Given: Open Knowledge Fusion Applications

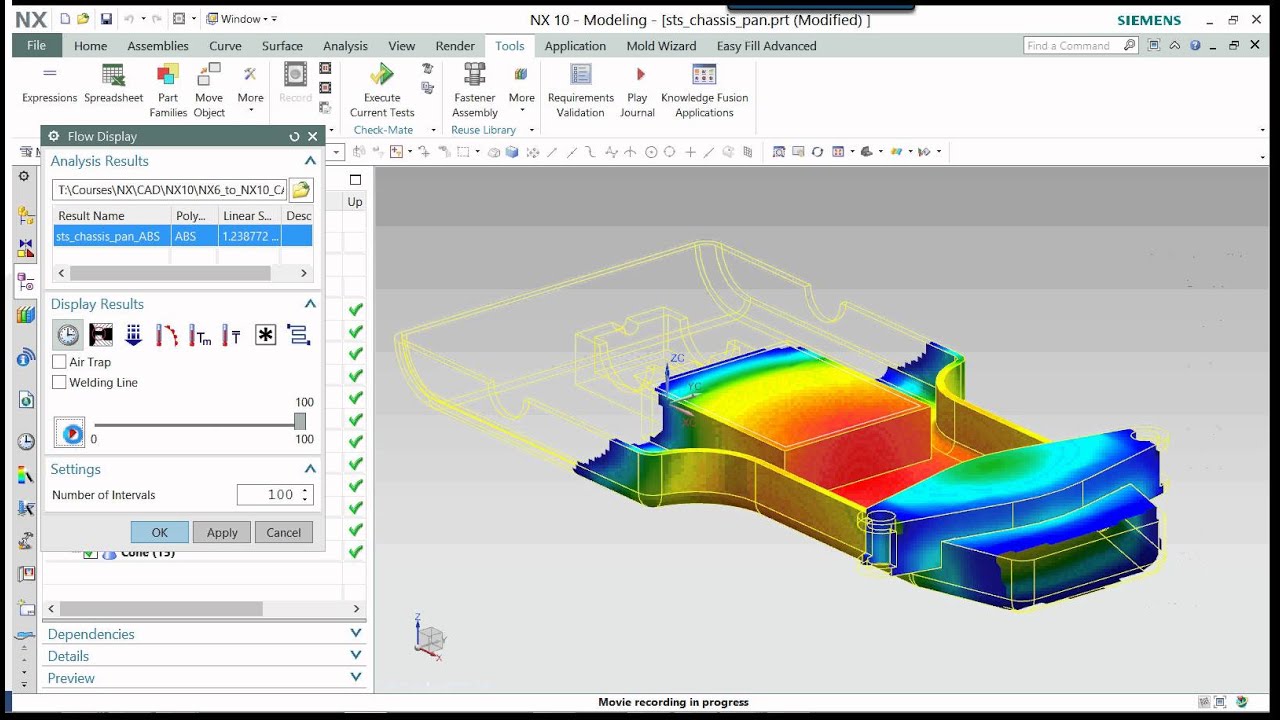Looking at the screenshot, I should tap(705, 90).
